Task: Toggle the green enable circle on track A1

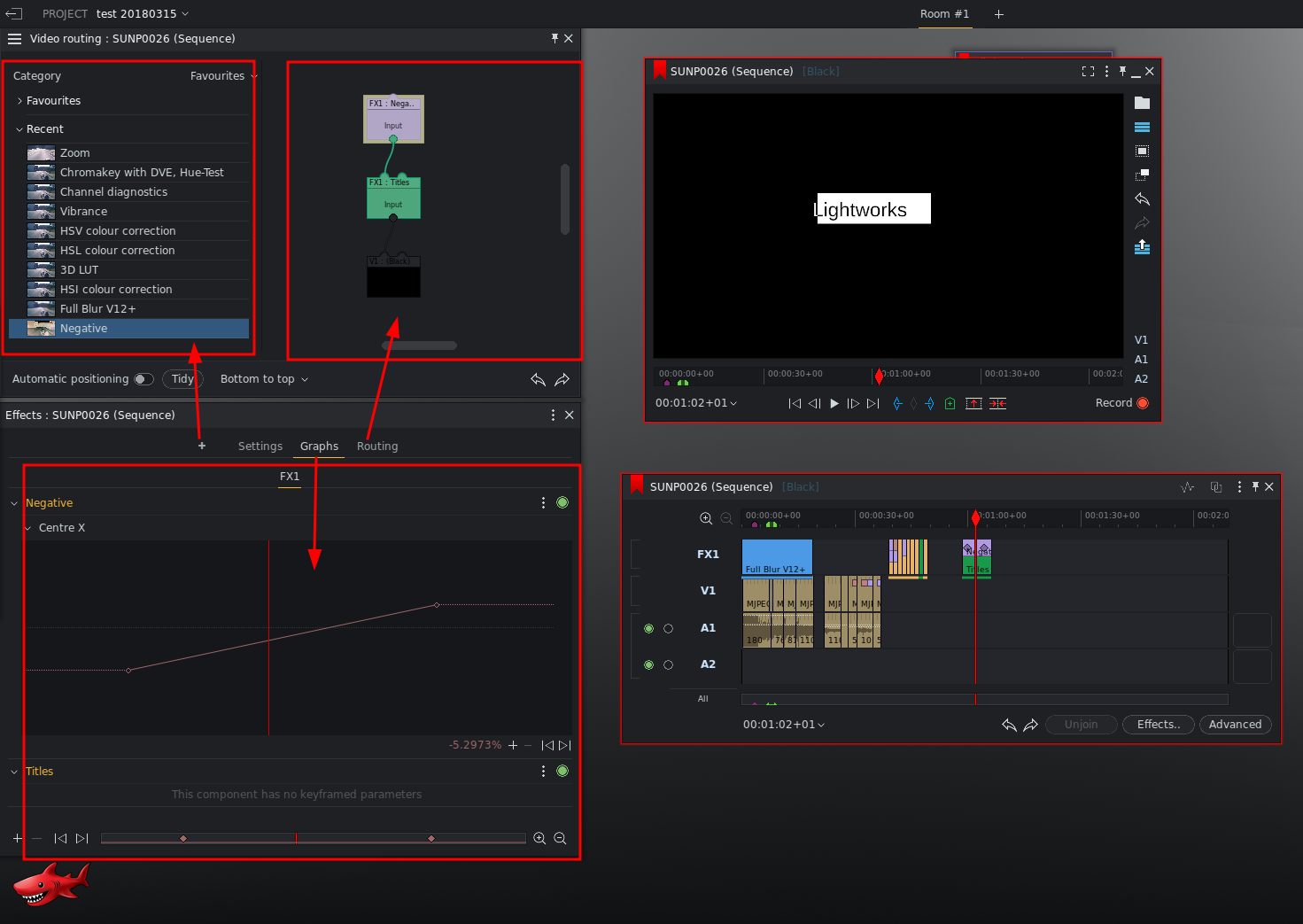Action: click(x=648, y=628)
